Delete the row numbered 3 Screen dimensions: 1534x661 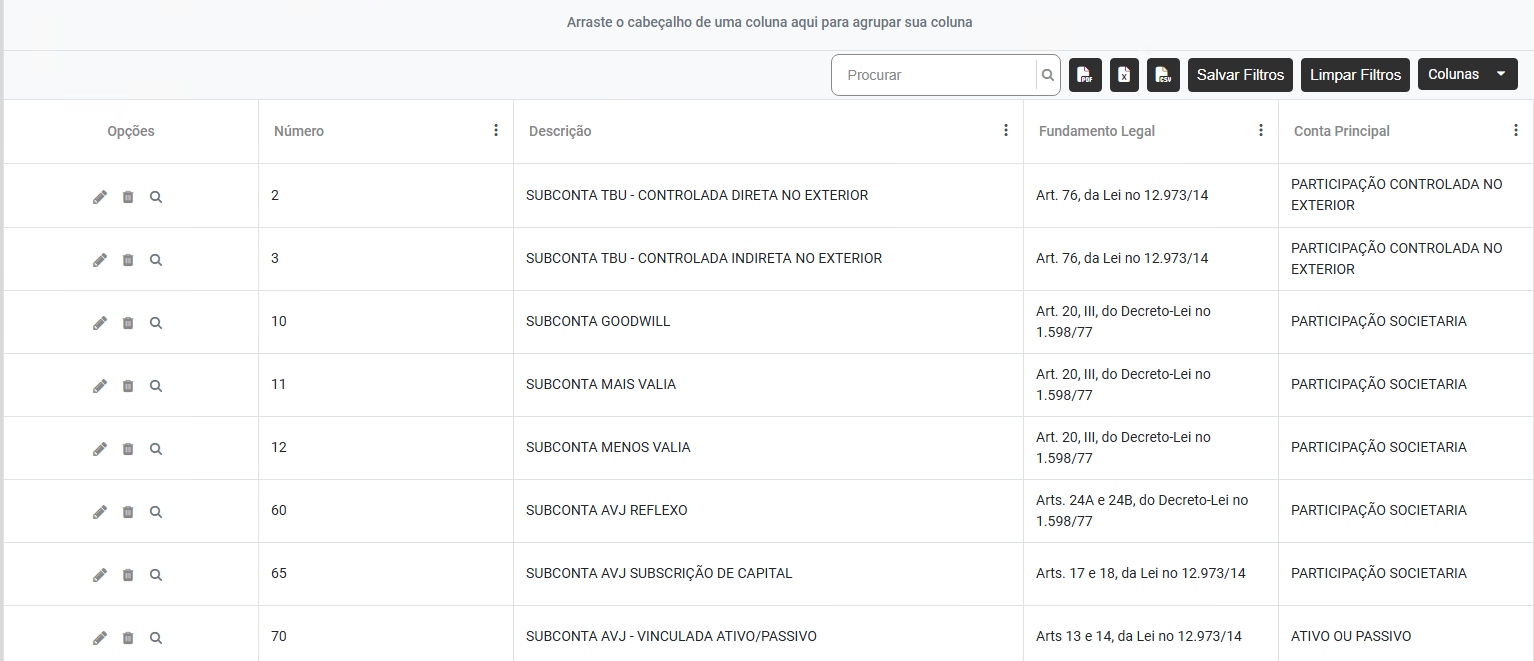coord(128,260)
